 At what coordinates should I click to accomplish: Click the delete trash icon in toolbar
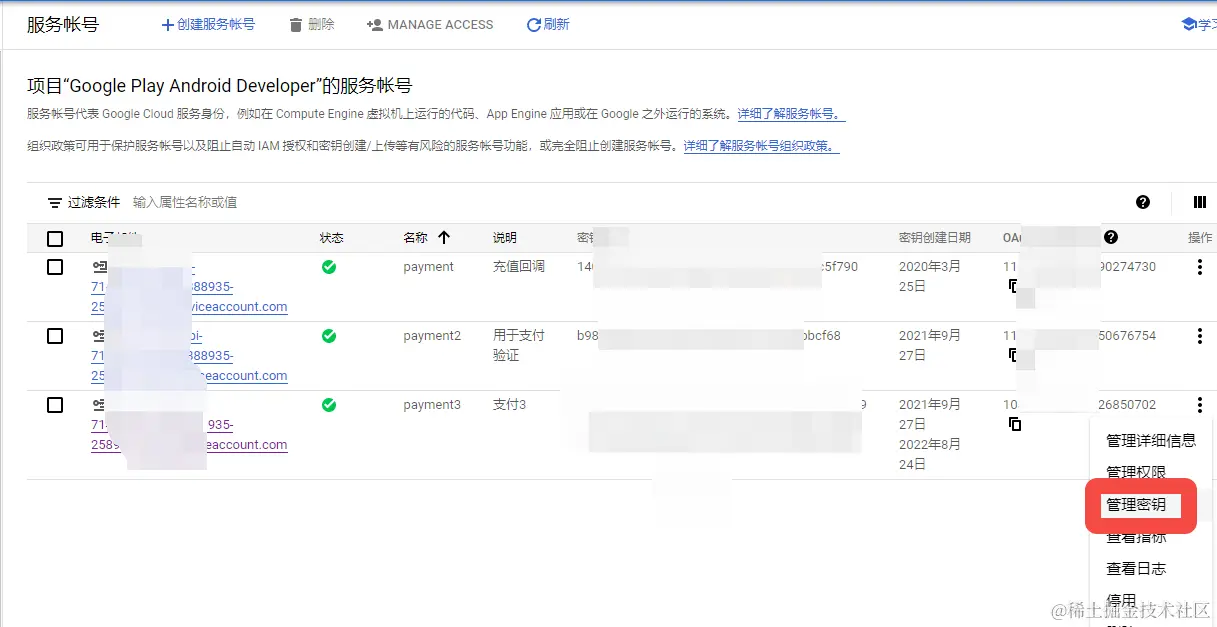tap(296, 24)
